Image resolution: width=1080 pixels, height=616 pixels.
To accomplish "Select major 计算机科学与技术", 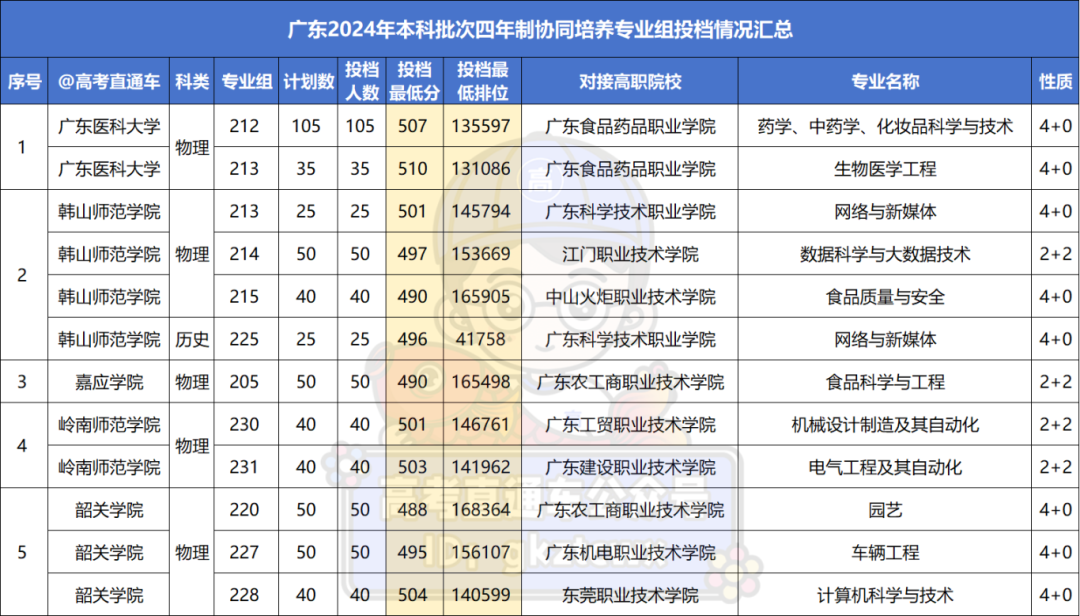I will (x=884, y=595).
